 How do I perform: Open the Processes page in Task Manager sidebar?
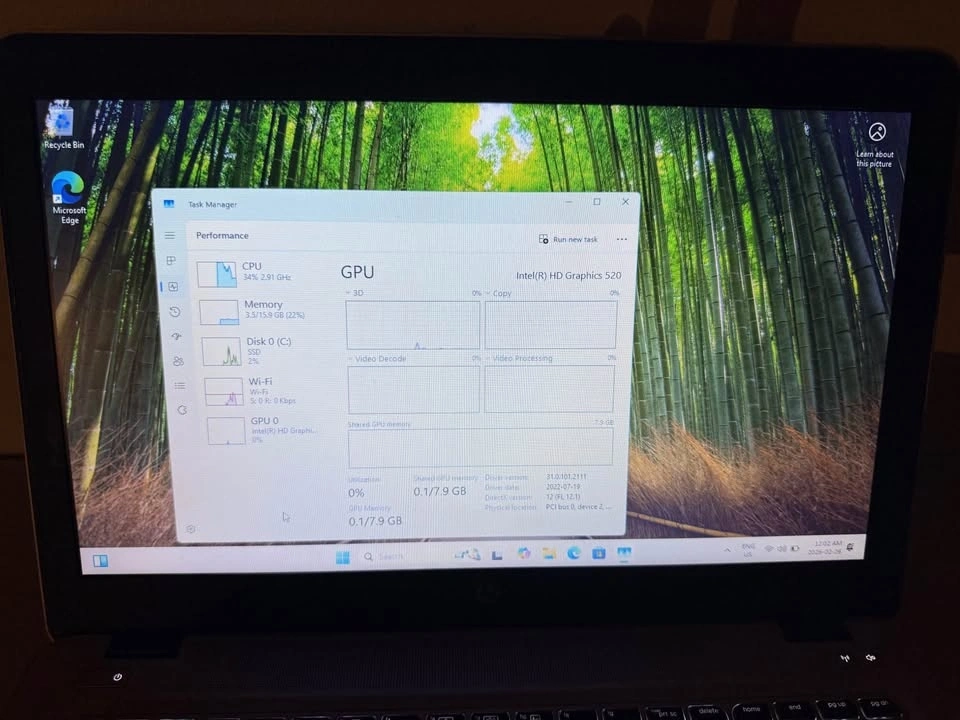171,261
